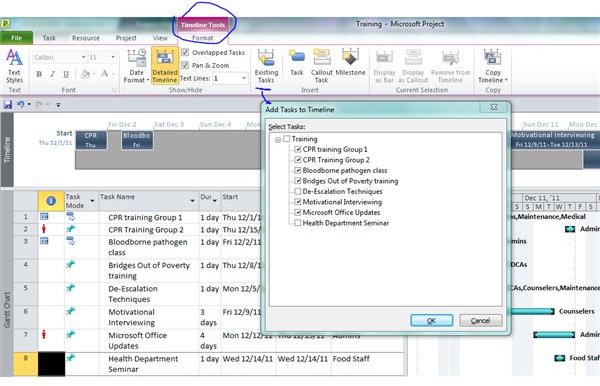
Task: Open the font size dropdown
Action: [x=112, y=57]
